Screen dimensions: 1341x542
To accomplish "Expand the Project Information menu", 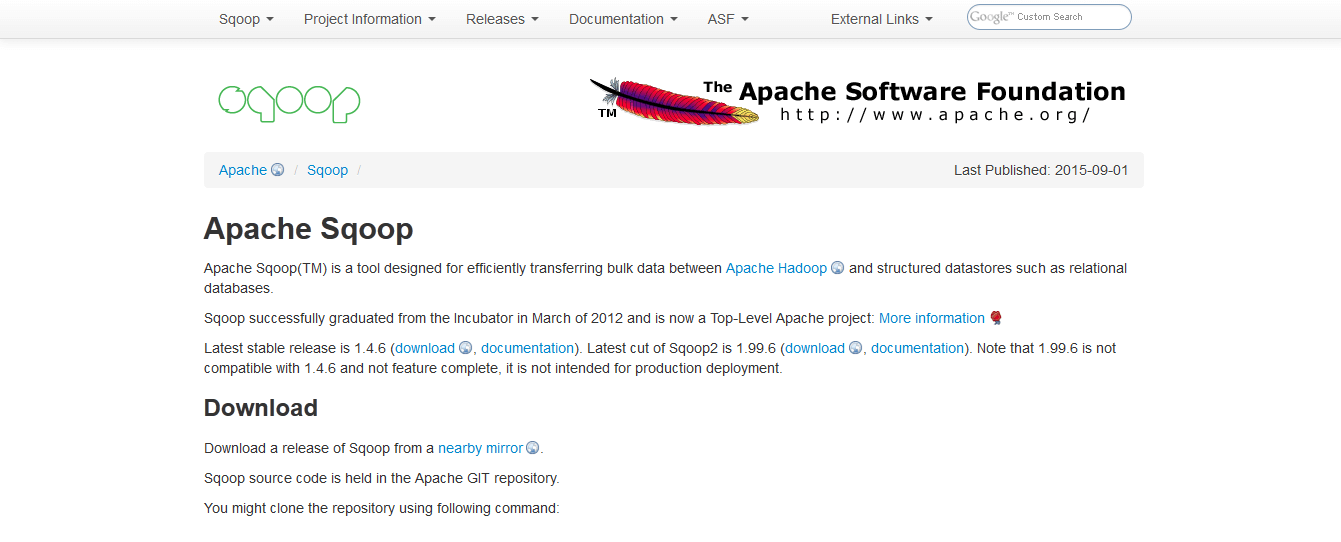I will pyautogui.click(x=370, y=19).
